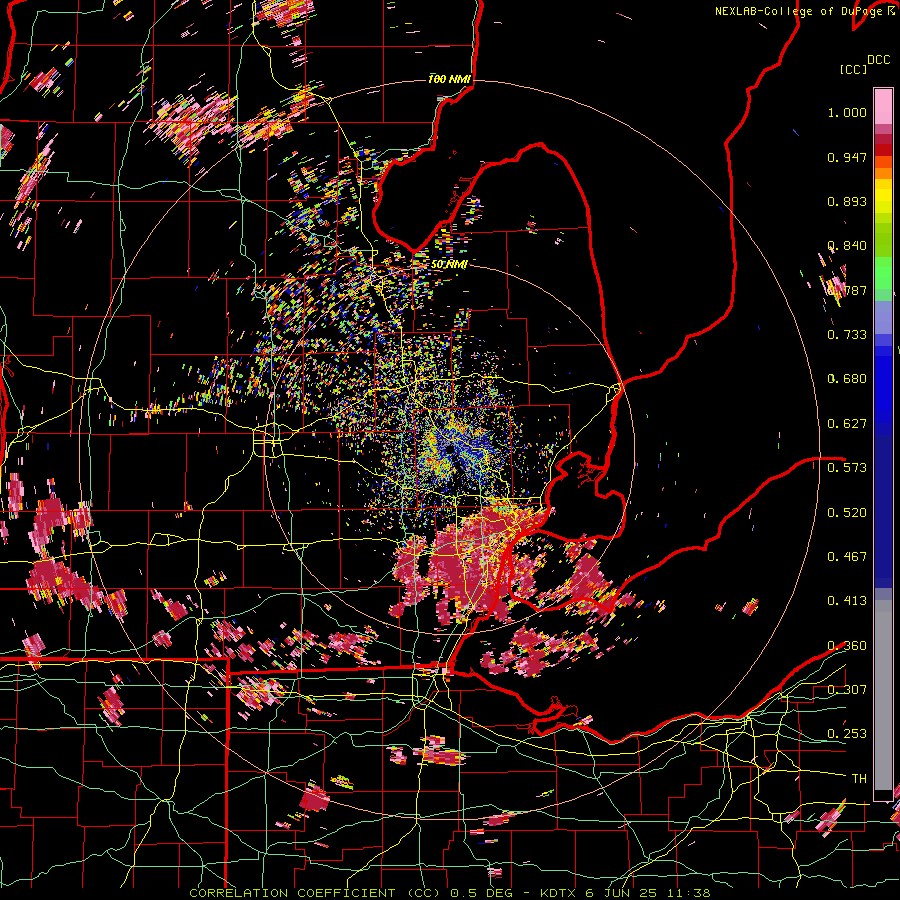Select the 0.680 scale value
Screen dimensions: 900x900
[847, 379]
